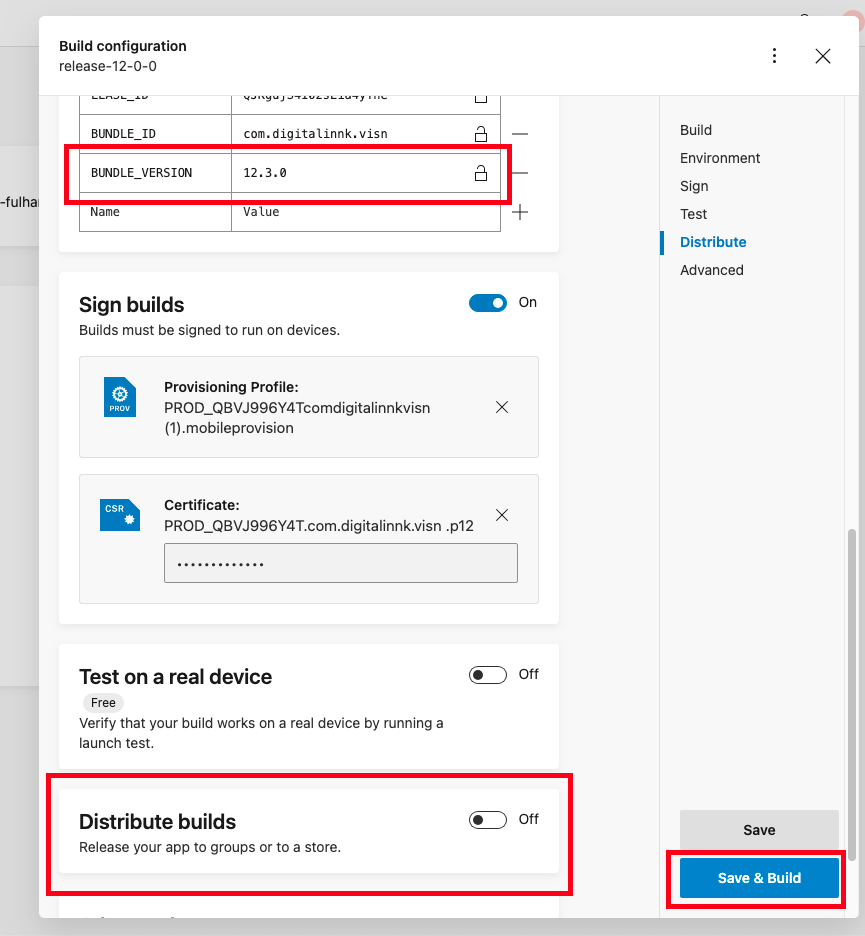Screen dimensions: 865x936
Task: Remove the provisioning profile file
Action: 502,407
